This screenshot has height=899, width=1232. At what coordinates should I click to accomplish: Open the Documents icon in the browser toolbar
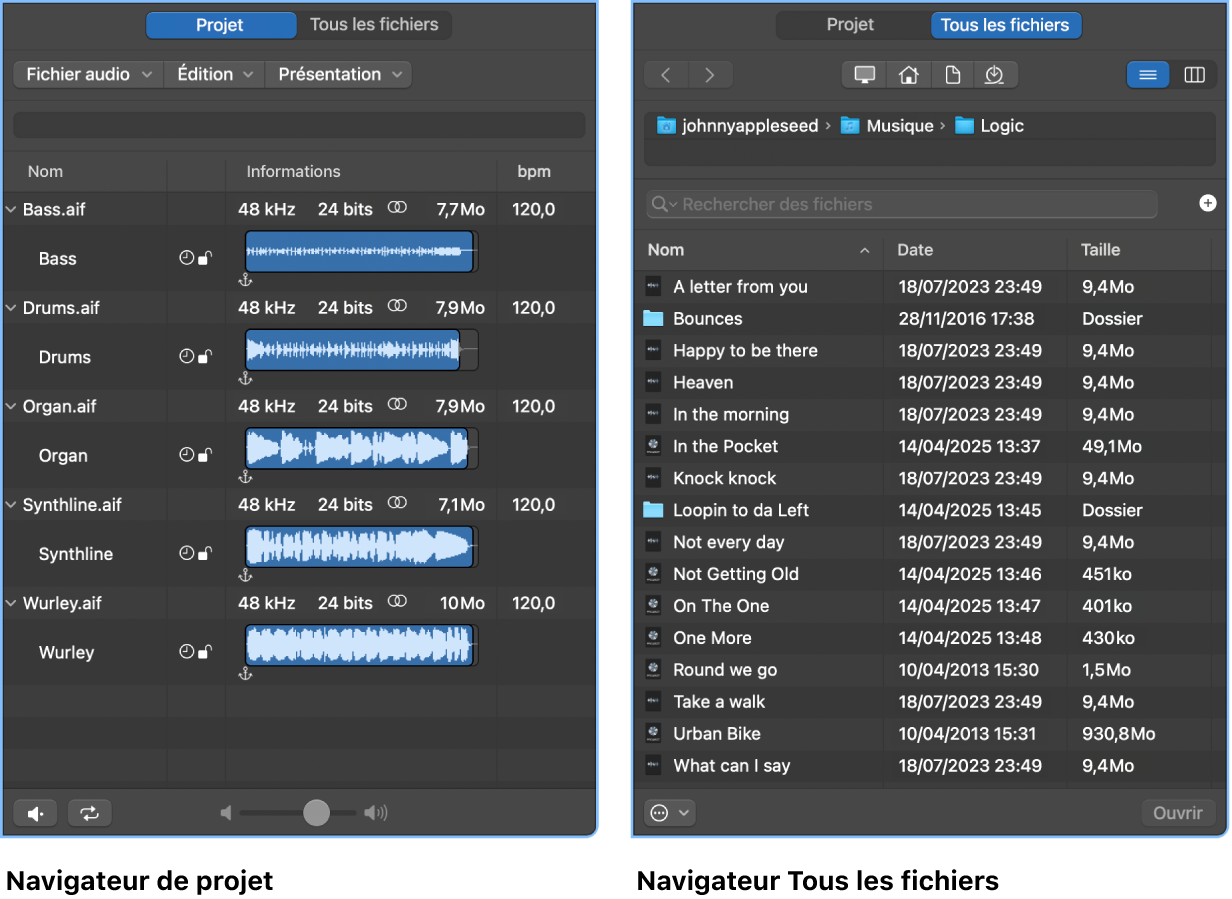[952, 74]
